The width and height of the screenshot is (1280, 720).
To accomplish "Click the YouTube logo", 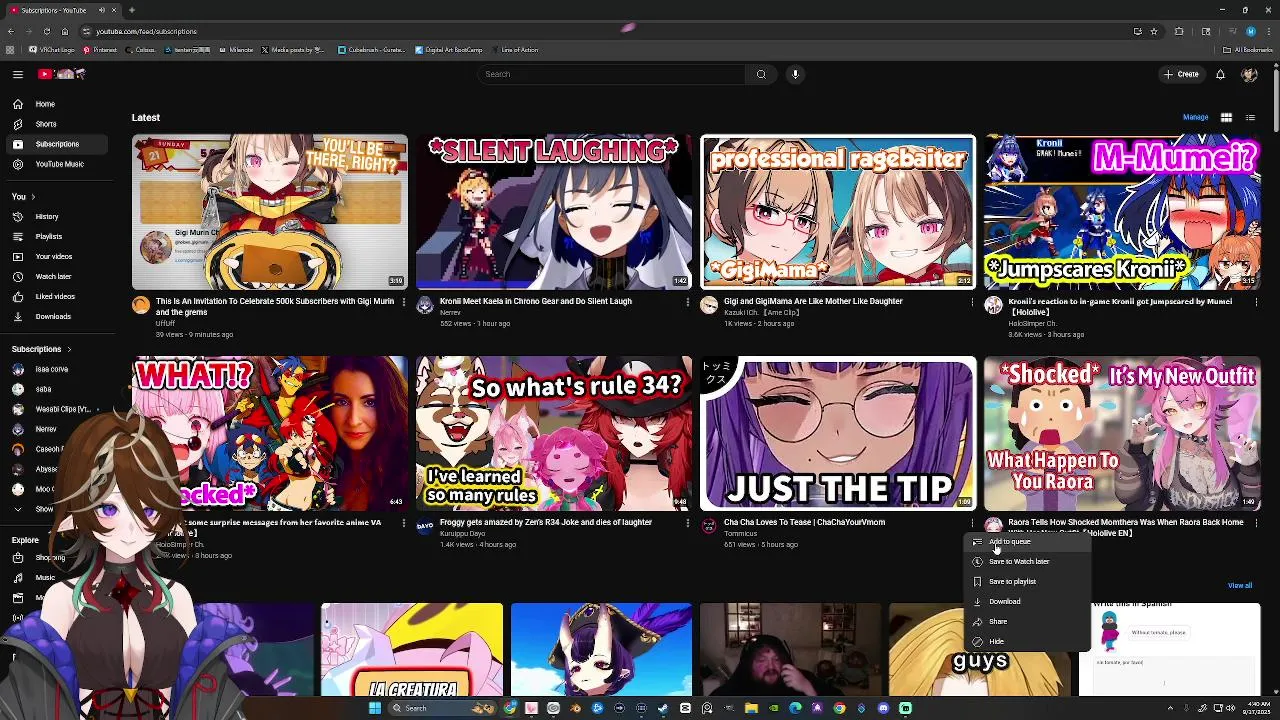I will (x=62, y=74).
